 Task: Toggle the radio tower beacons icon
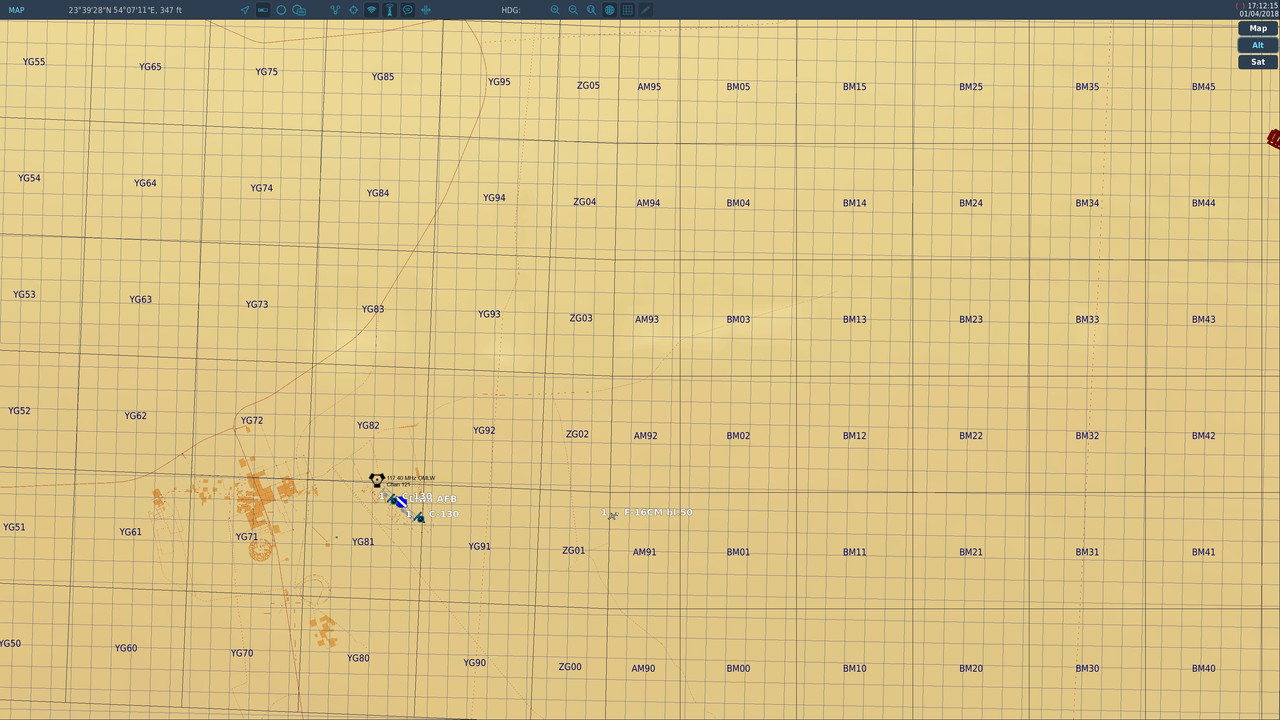coord(390,10)
